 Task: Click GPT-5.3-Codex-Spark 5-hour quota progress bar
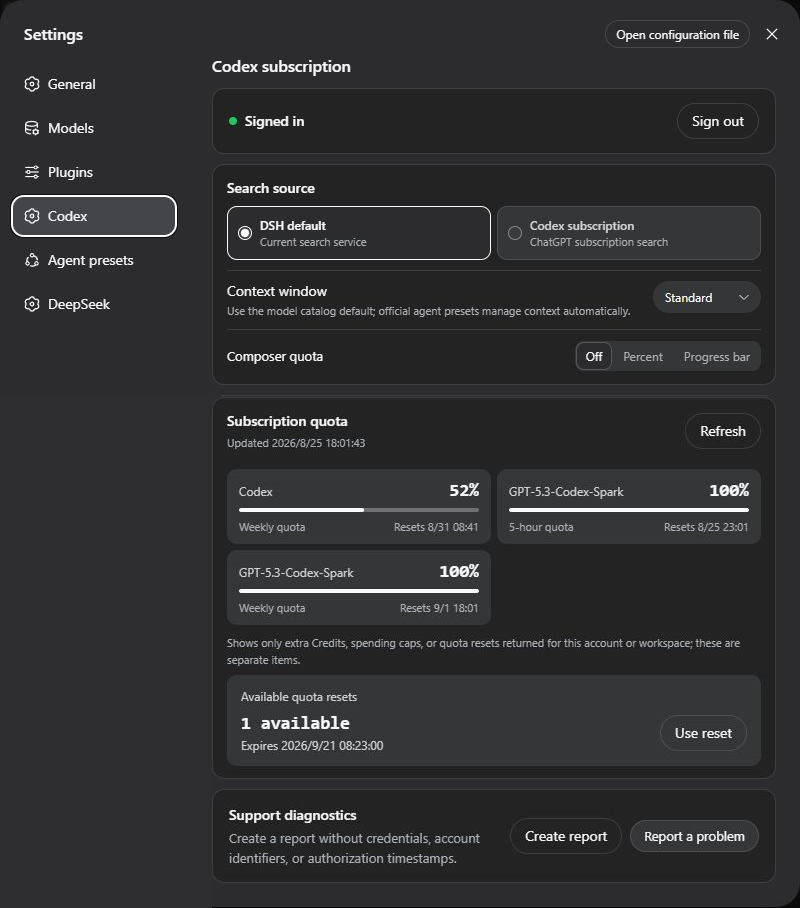coord(629,510)
